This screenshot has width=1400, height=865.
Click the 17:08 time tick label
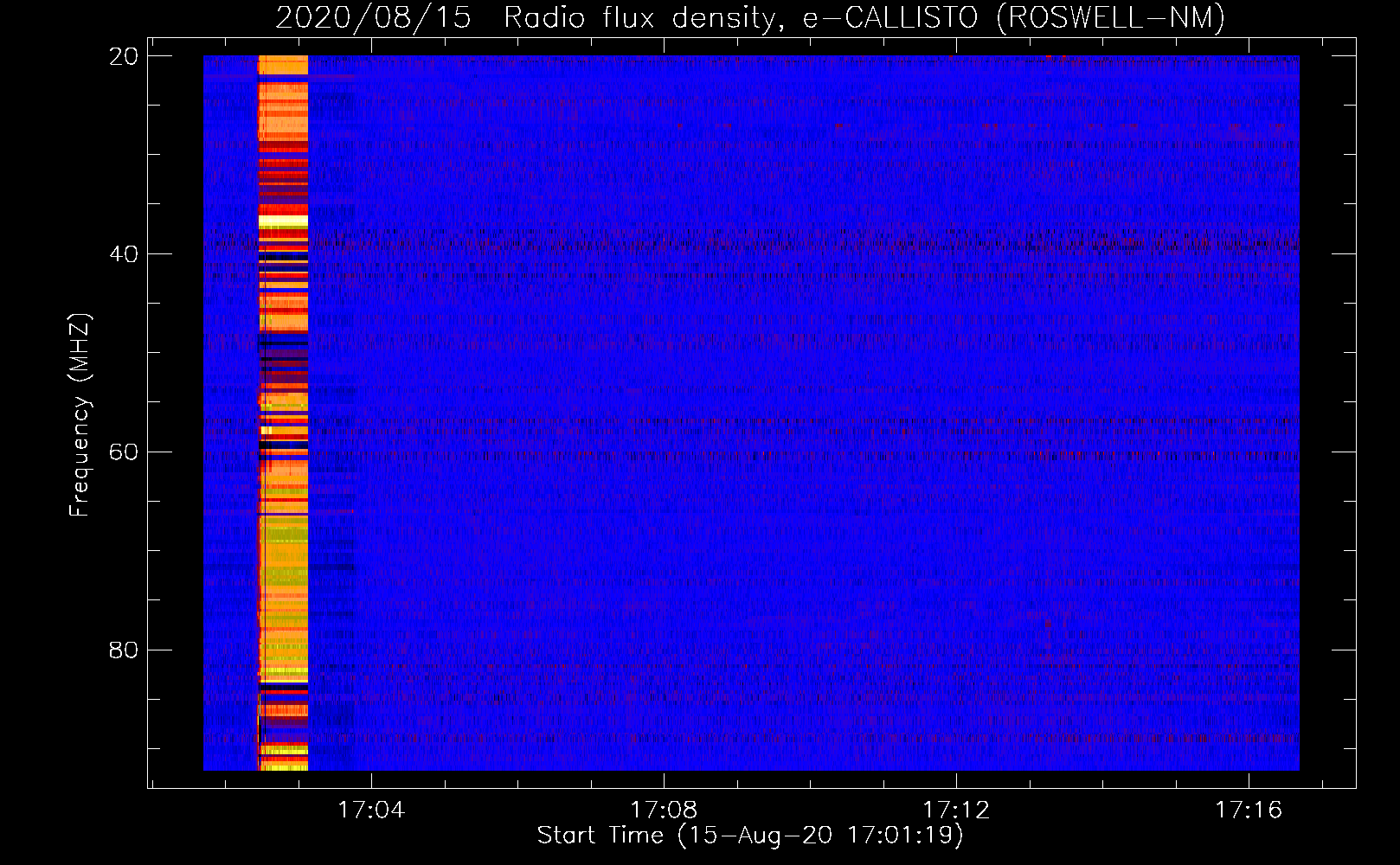664,811
